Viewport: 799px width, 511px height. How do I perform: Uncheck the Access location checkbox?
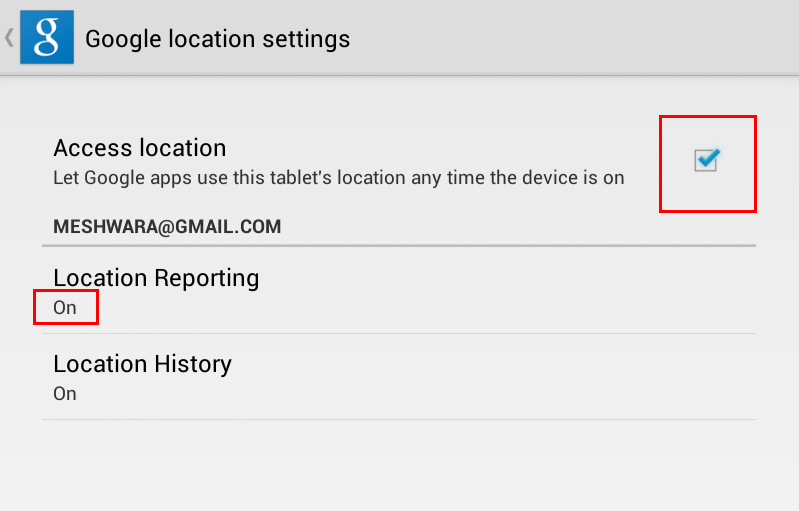[x=706, y=160]
